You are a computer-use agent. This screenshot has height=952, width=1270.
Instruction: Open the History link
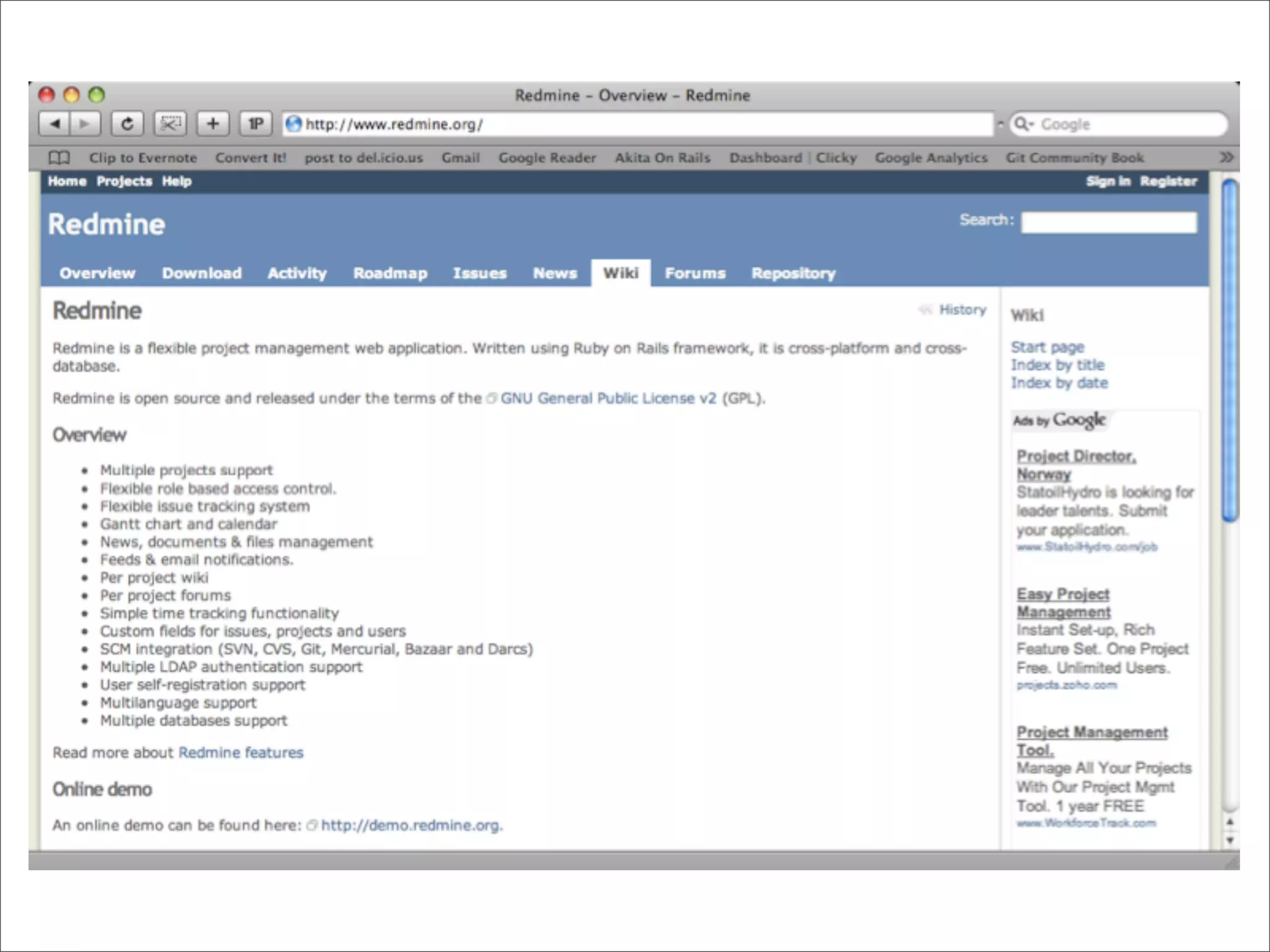[x=962, y=310]
